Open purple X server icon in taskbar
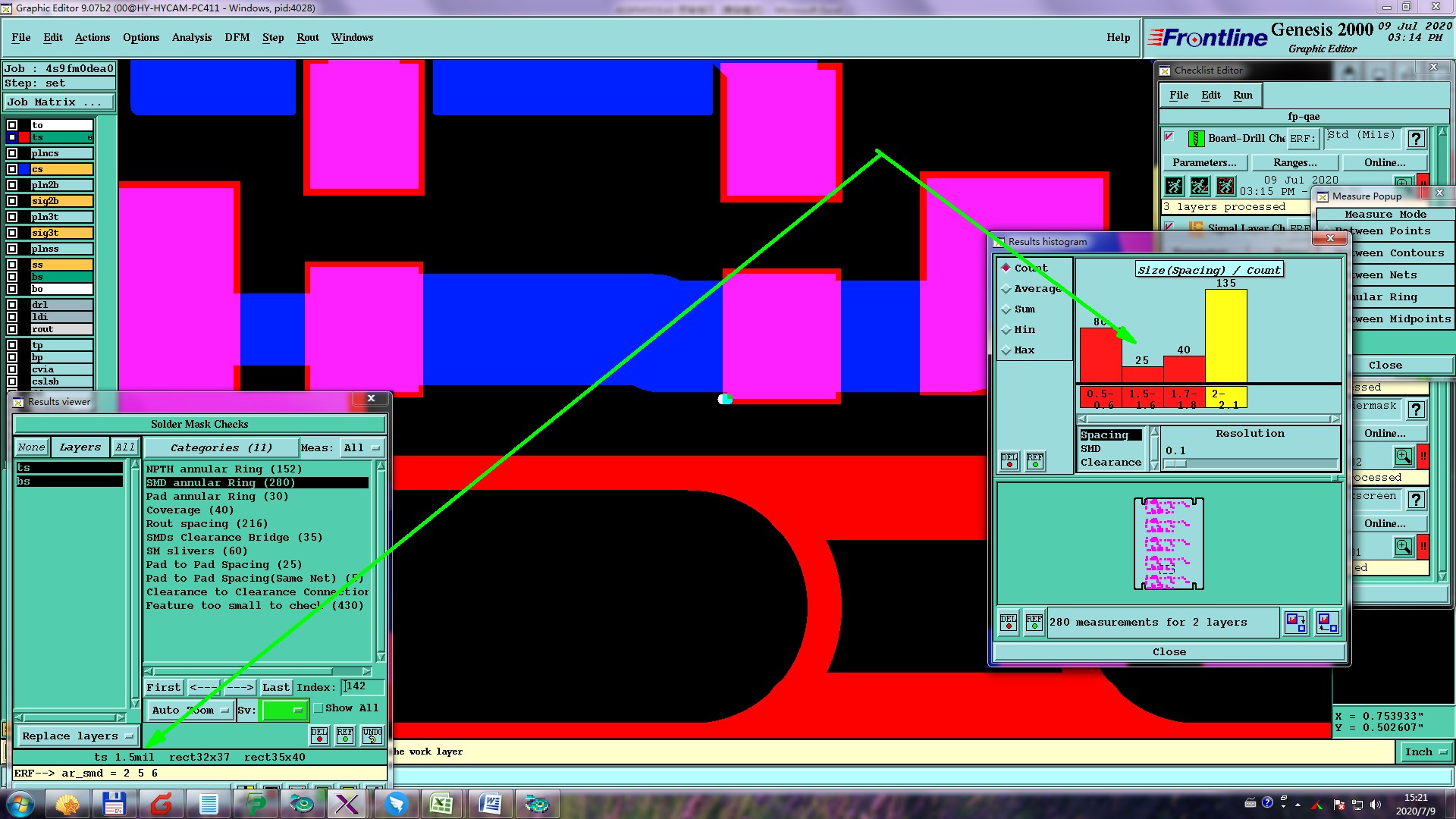Screen dimensions: 1456x819 [x=347, y=804]
